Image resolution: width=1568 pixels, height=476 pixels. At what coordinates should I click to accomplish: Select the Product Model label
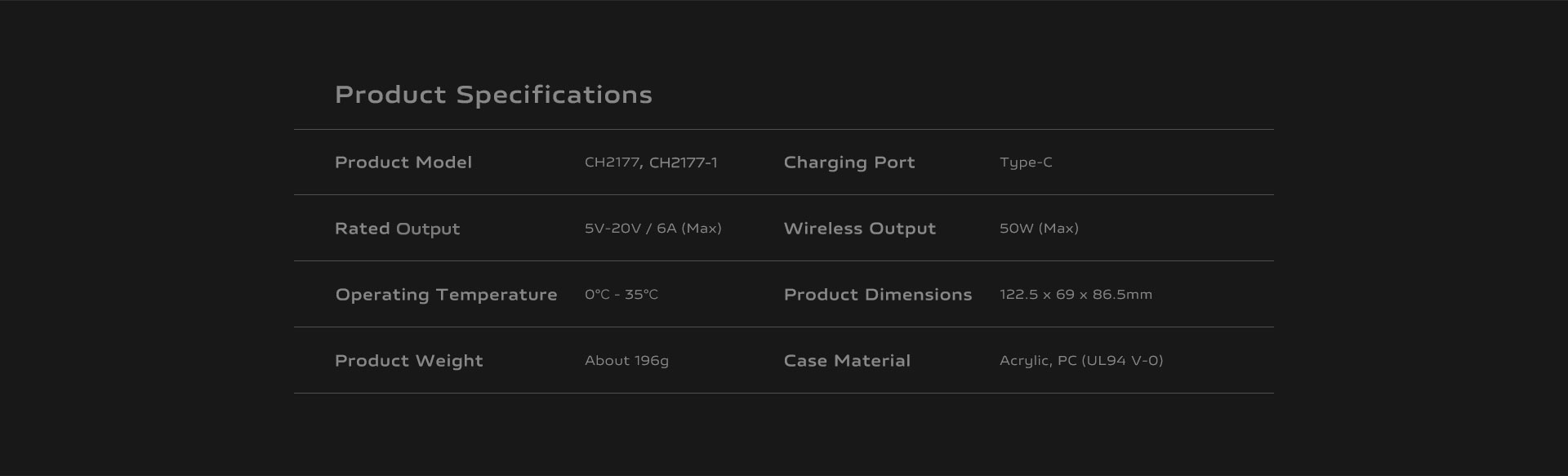(x=403, y=162)
